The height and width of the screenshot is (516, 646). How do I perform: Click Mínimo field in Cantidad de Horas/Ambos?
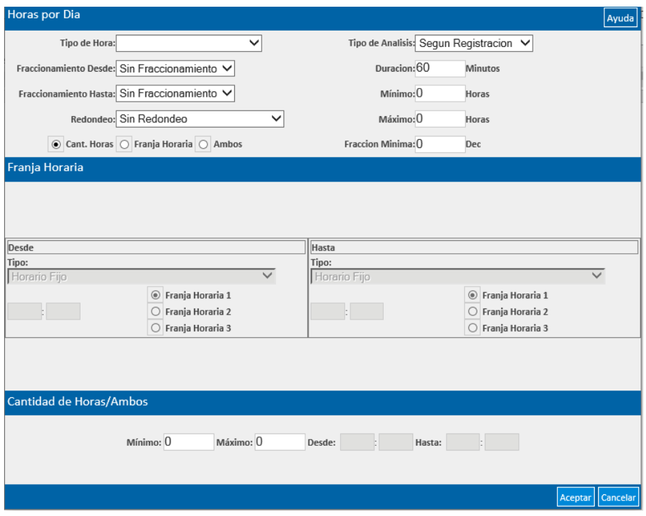[x=189, y=442]
